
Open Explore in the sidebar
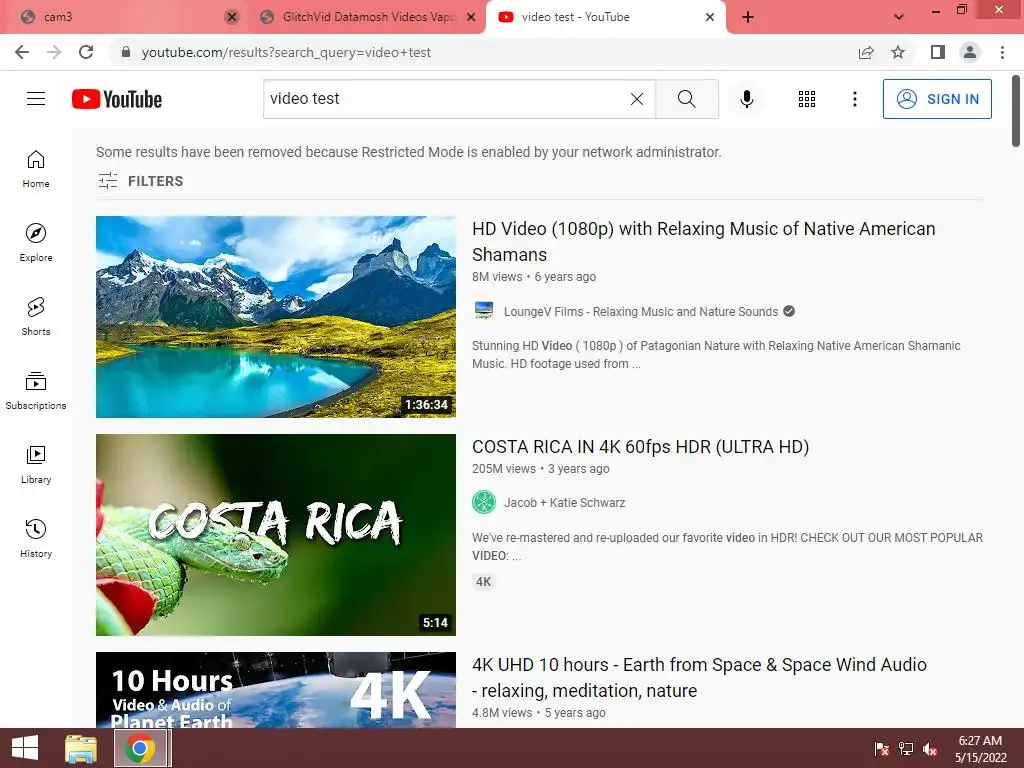(36, 242)
